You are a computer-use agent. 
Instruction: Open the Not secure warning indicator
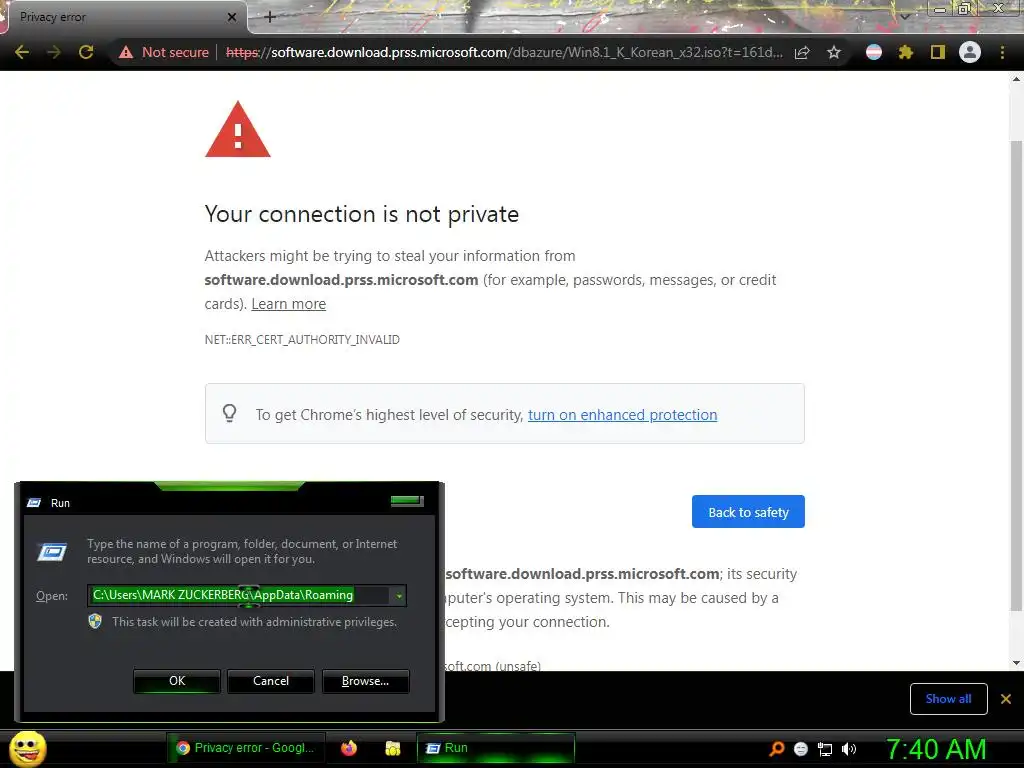(164, 52)
